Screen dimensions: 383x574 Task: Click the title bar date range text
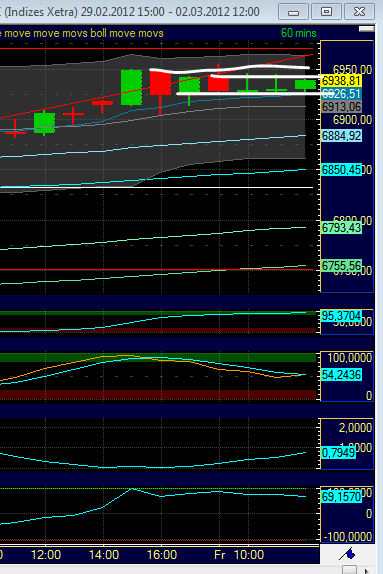[x=170, y=12]
